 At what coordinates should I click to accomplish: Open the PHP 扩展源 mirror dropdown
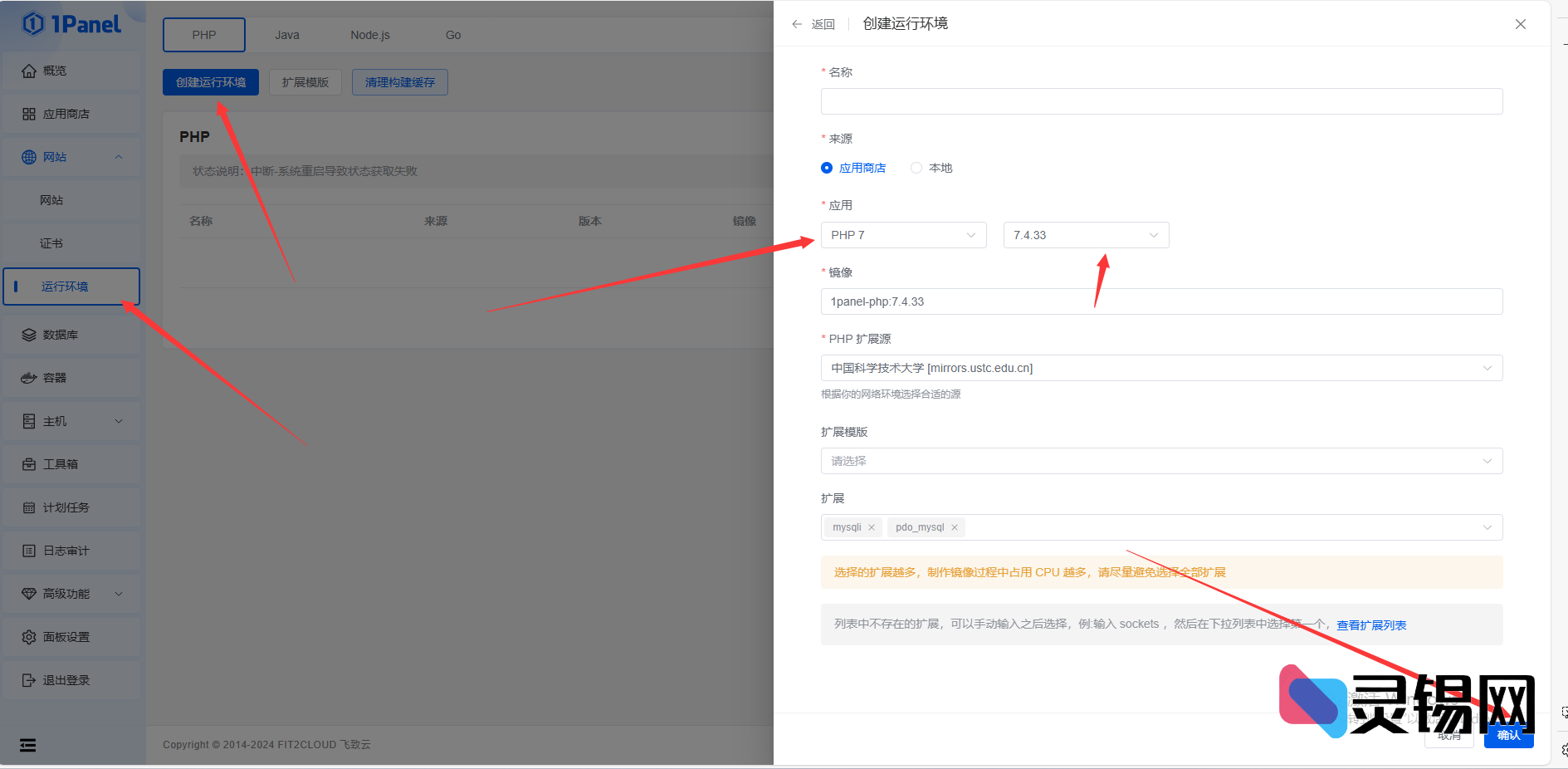point(1161,368)
